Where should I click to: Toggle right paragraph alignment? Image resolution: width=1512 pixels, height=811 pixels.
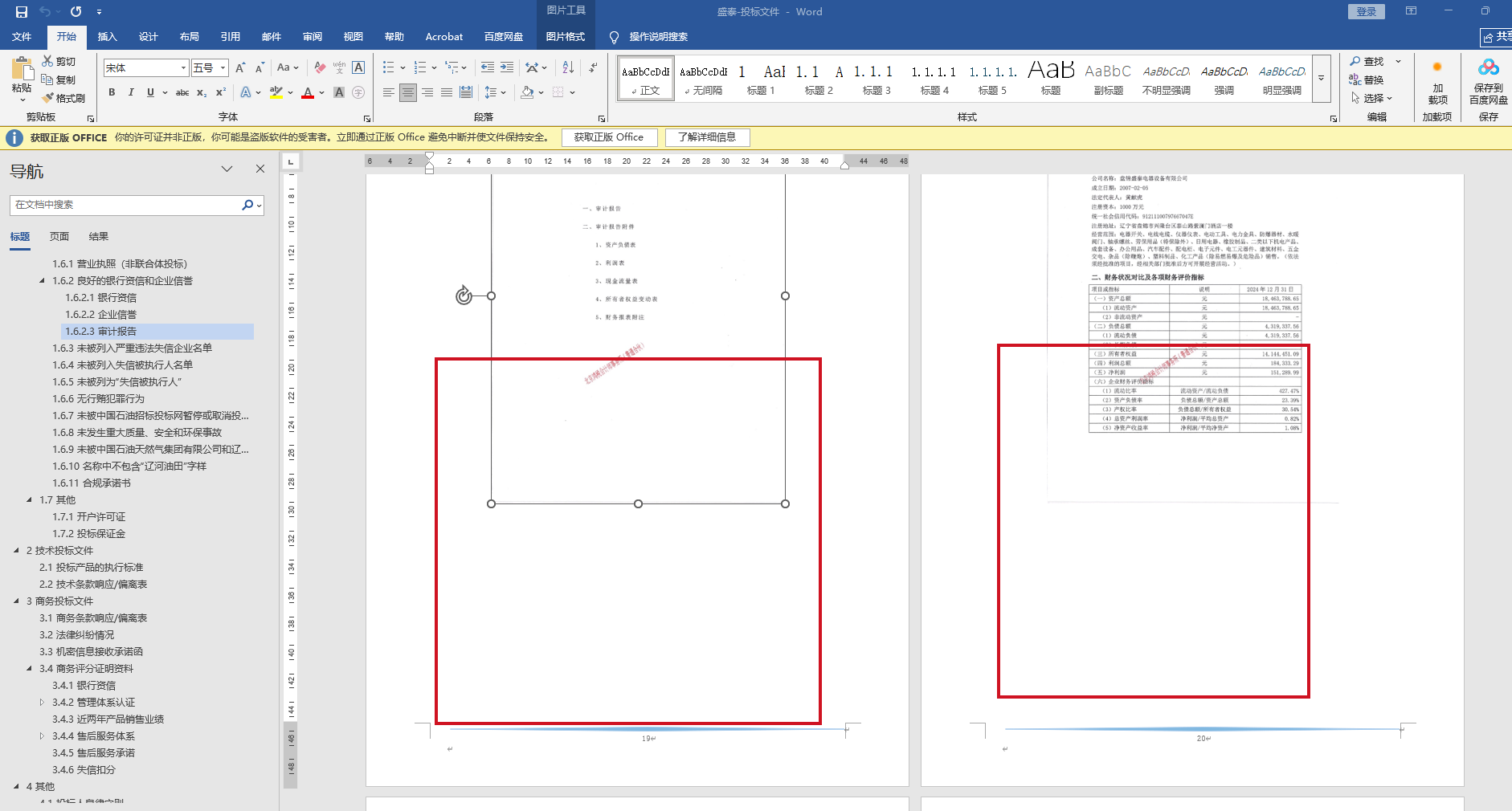point(427,92)
